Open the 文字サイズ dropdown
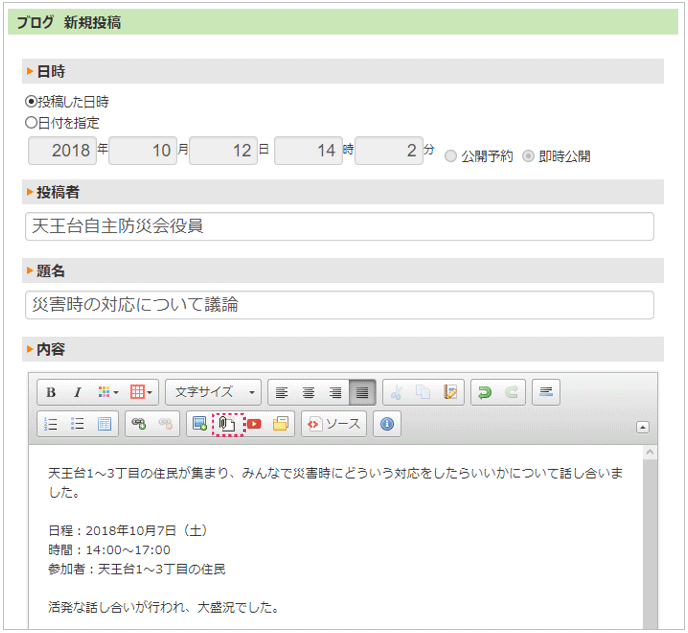Screen dimensions: 688x633 pyautogui.click(x=213, y=392)
